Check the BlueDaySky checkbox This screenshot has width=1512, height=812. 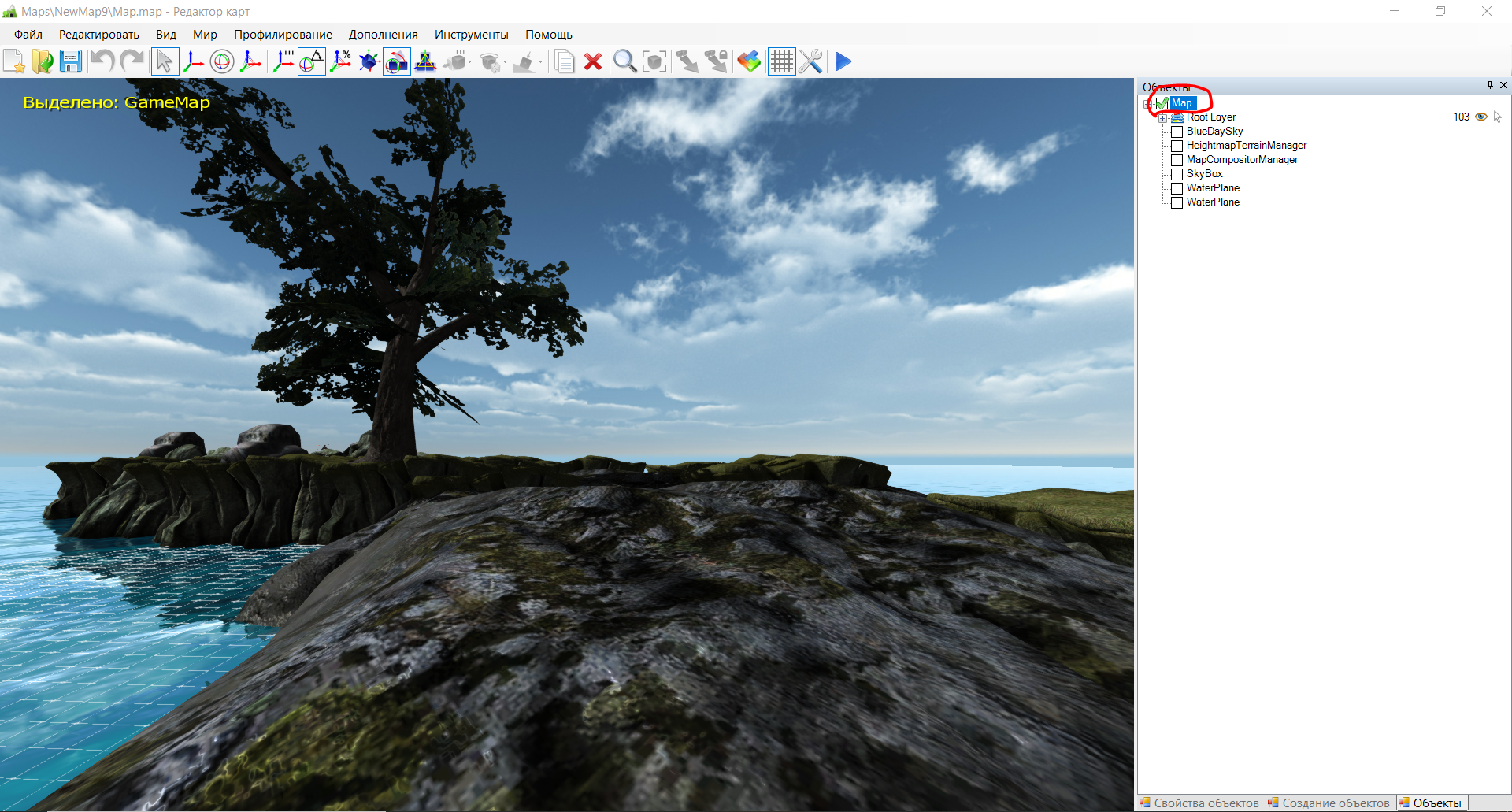point(1177,132)
